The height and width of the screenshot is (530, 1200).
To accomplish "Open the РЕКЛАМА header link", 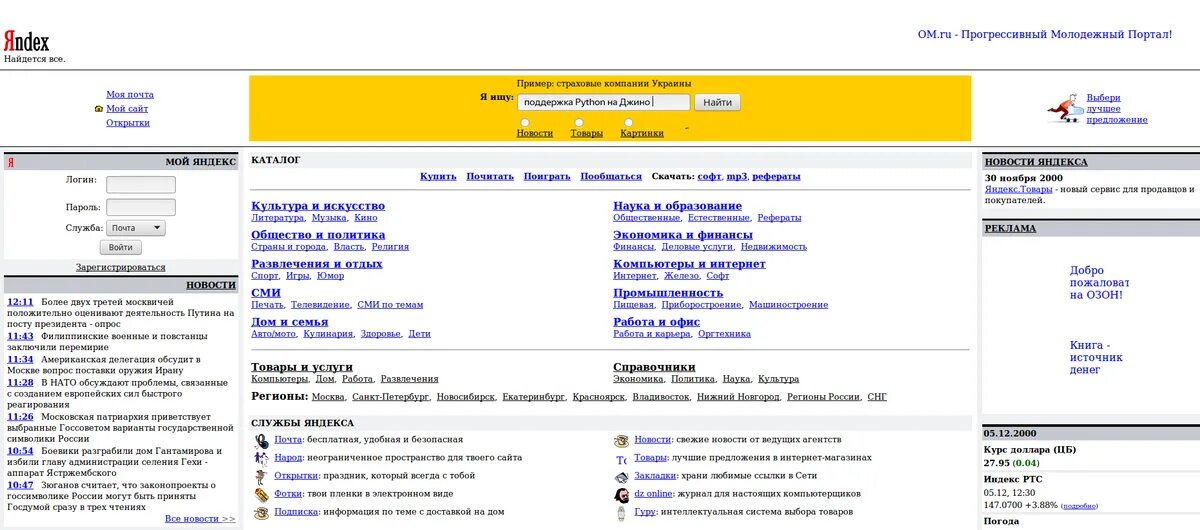I will tap(1010, 228).
